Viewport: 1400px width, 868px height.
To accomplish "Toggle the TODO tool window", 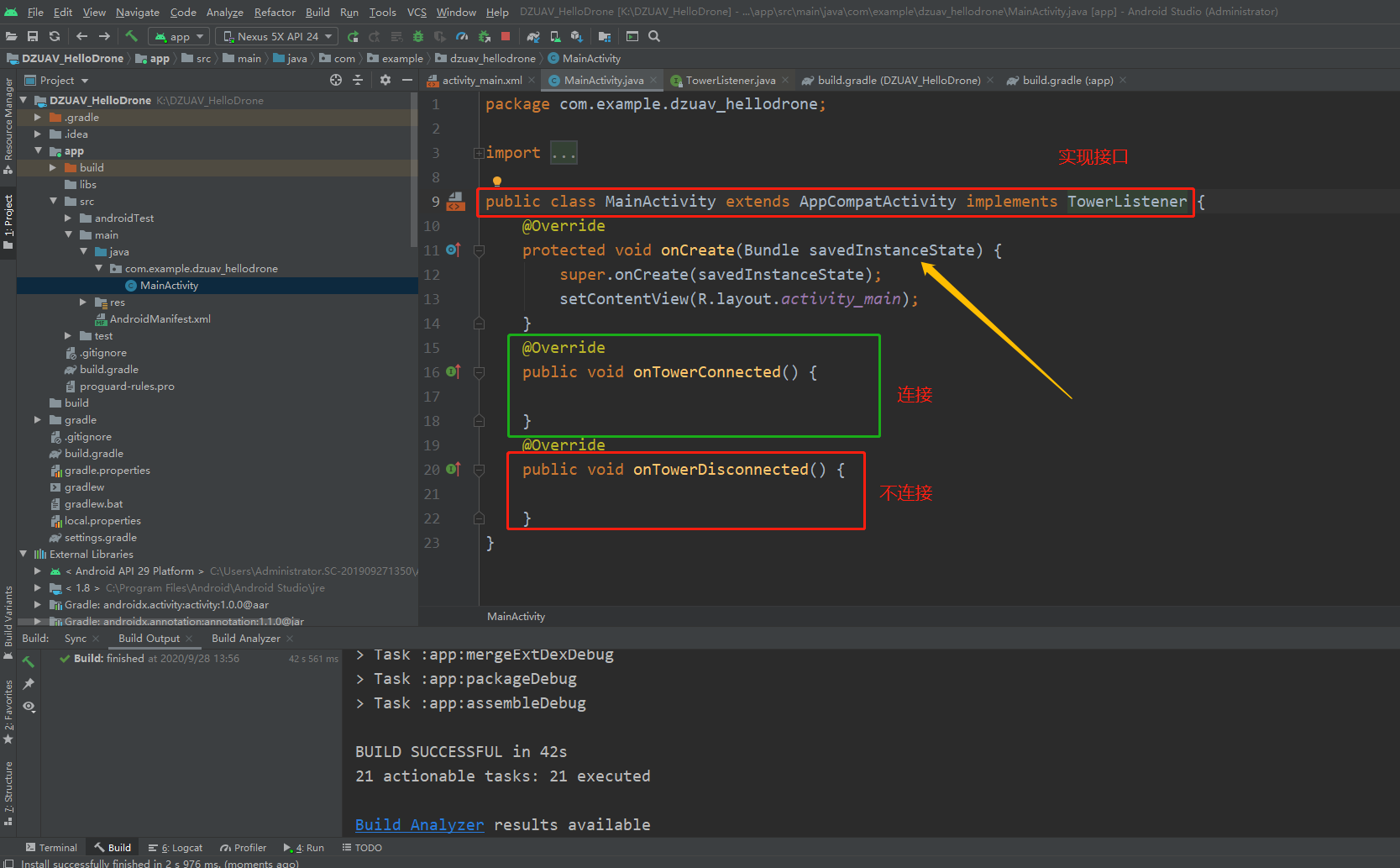I will [x=362, y=848].
